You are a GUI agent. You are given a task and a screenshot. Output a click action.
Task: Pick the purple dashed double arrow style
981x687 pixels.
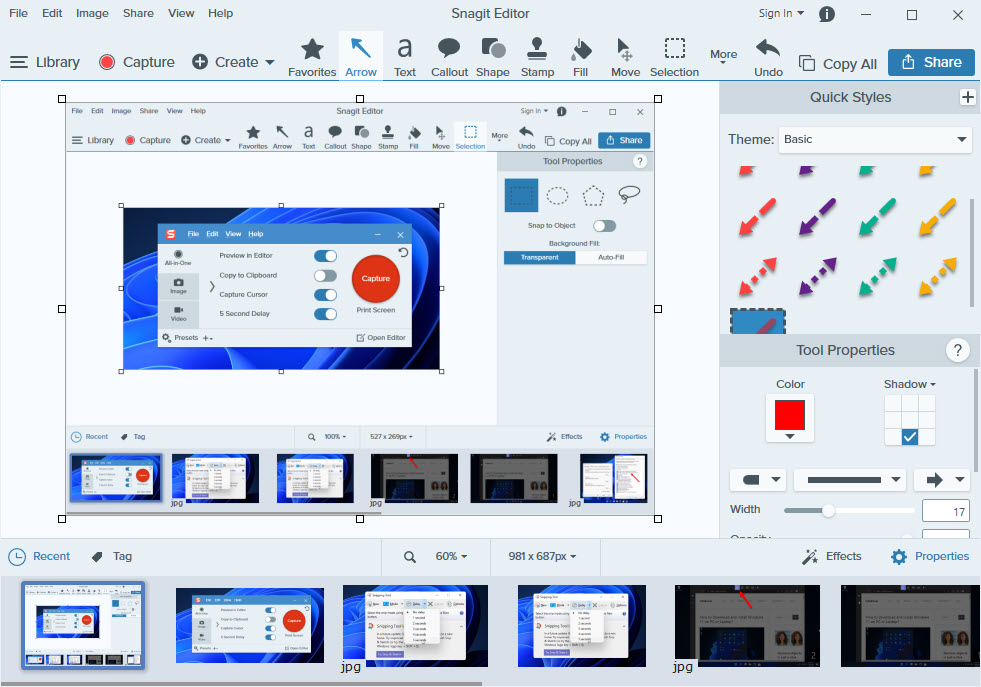click(x=817, y=276)
